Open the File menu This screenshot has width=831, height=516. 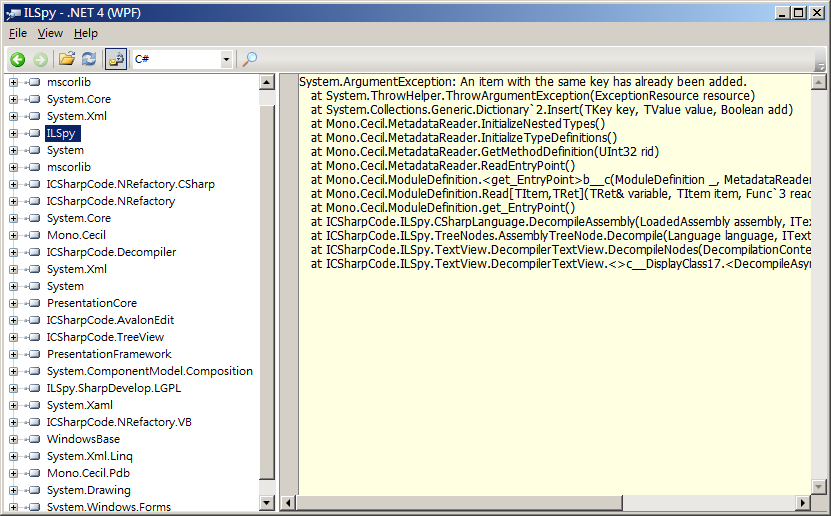pos(18,33)
